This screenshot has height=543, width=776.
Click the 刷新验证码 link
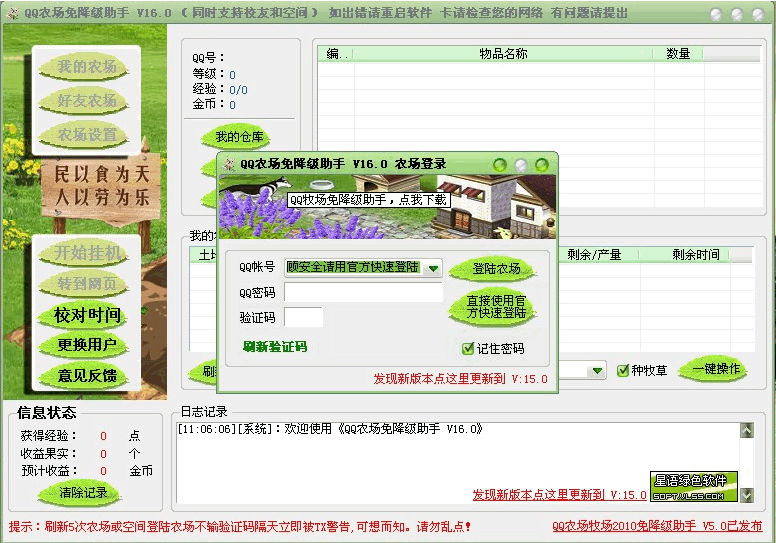275,346
